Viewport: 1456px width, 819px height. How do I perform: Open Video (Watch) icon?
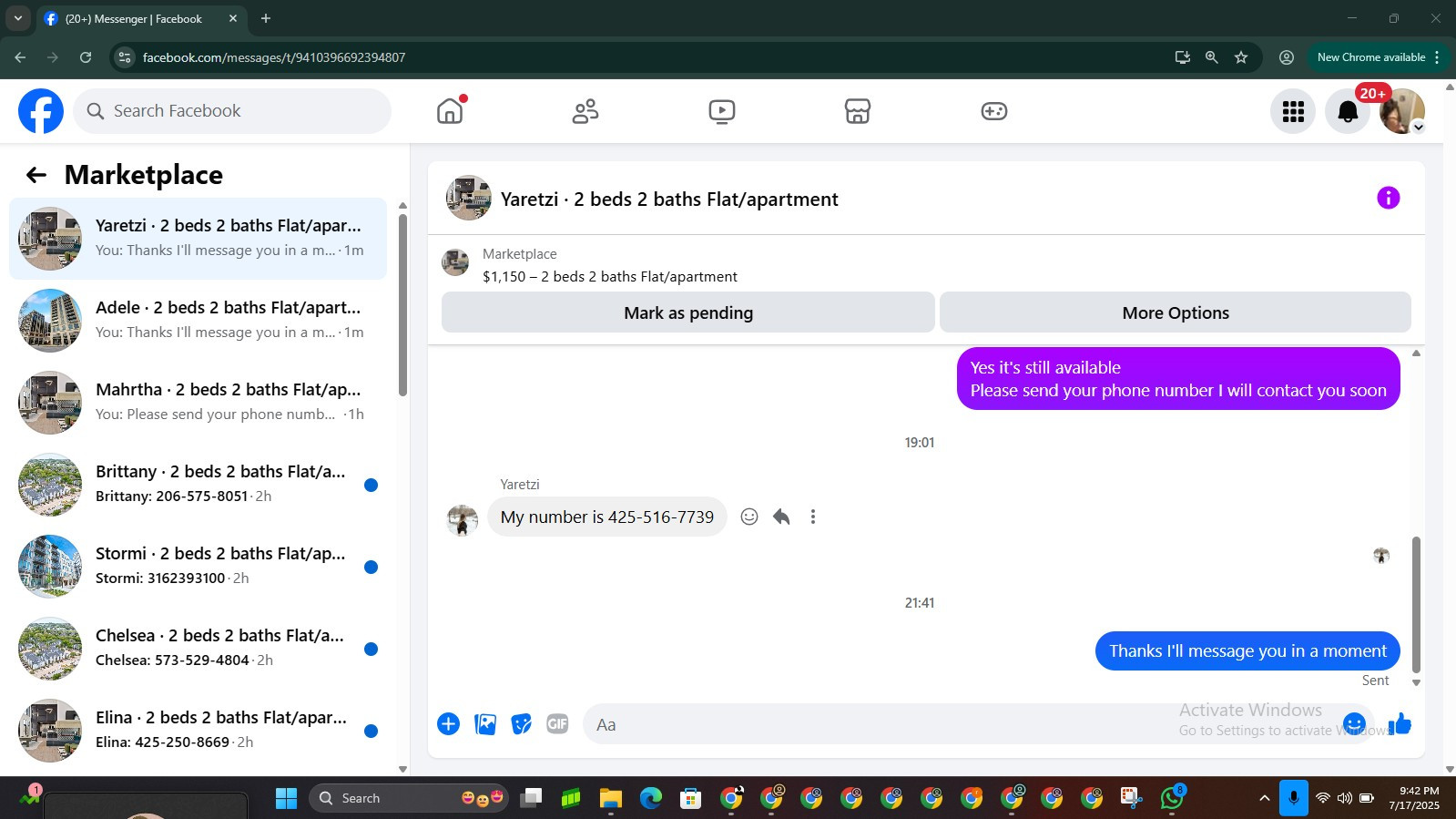[722, 111]
